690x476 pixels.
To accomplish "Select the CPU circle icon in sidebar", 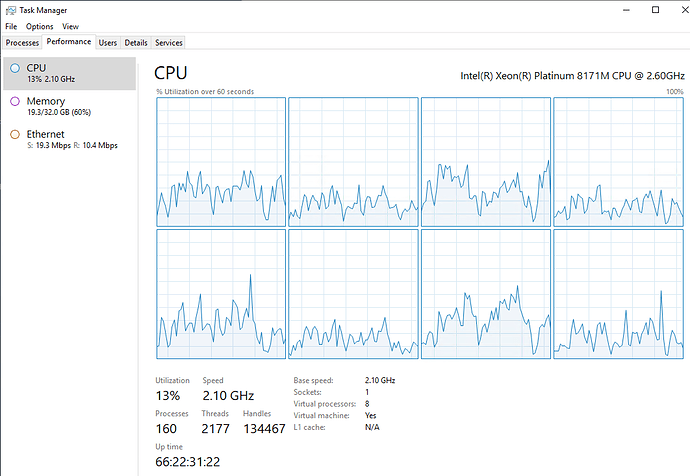I will click(14, 68).
